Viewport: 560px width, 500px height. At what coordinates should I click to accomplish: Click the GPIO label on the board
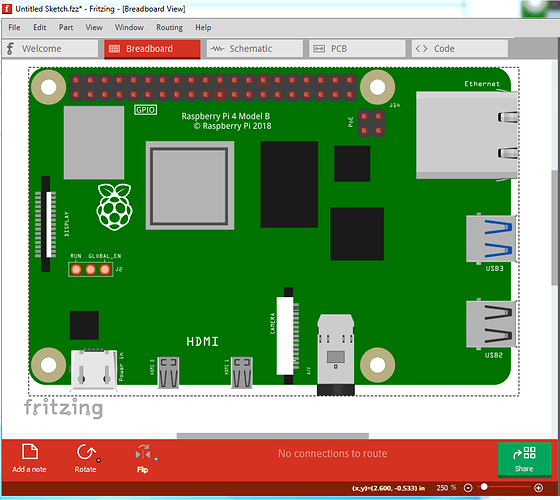145,110
